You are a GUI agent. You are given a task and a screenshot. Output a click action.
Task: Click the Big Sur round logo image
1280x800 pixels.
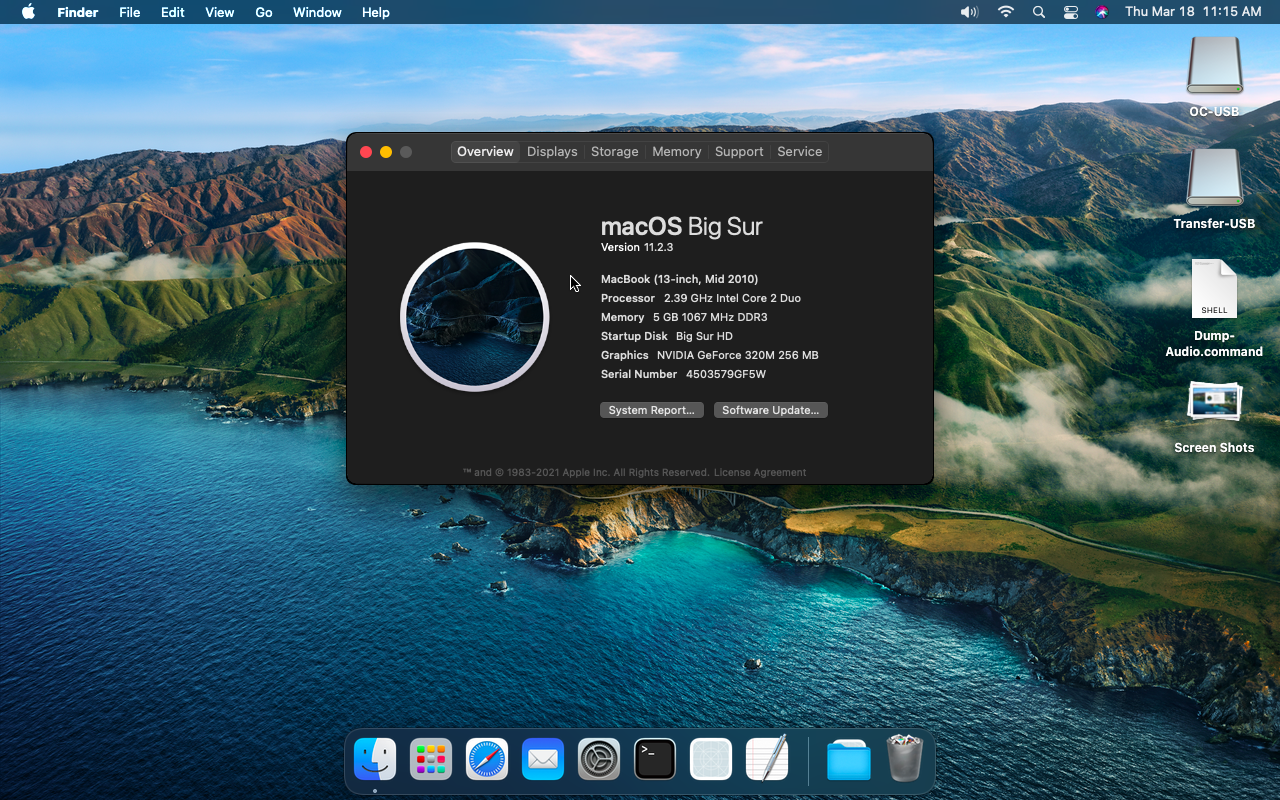475,317
